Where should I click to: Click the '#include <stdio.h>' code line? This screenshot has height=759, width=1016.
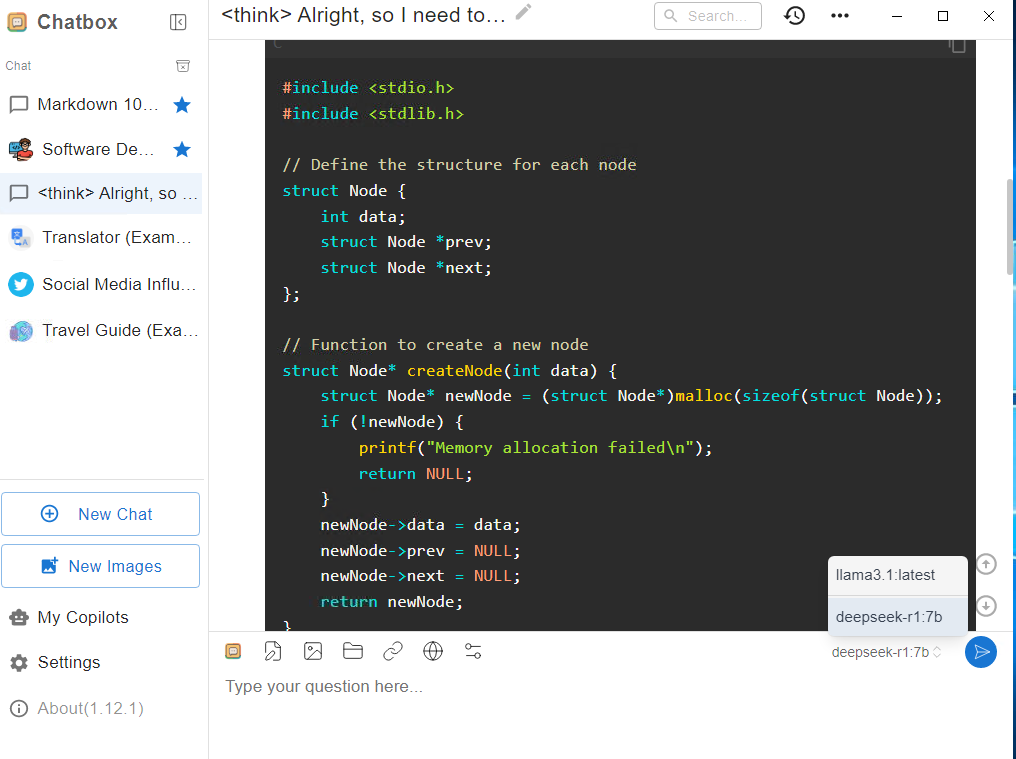tap(368, 88)
